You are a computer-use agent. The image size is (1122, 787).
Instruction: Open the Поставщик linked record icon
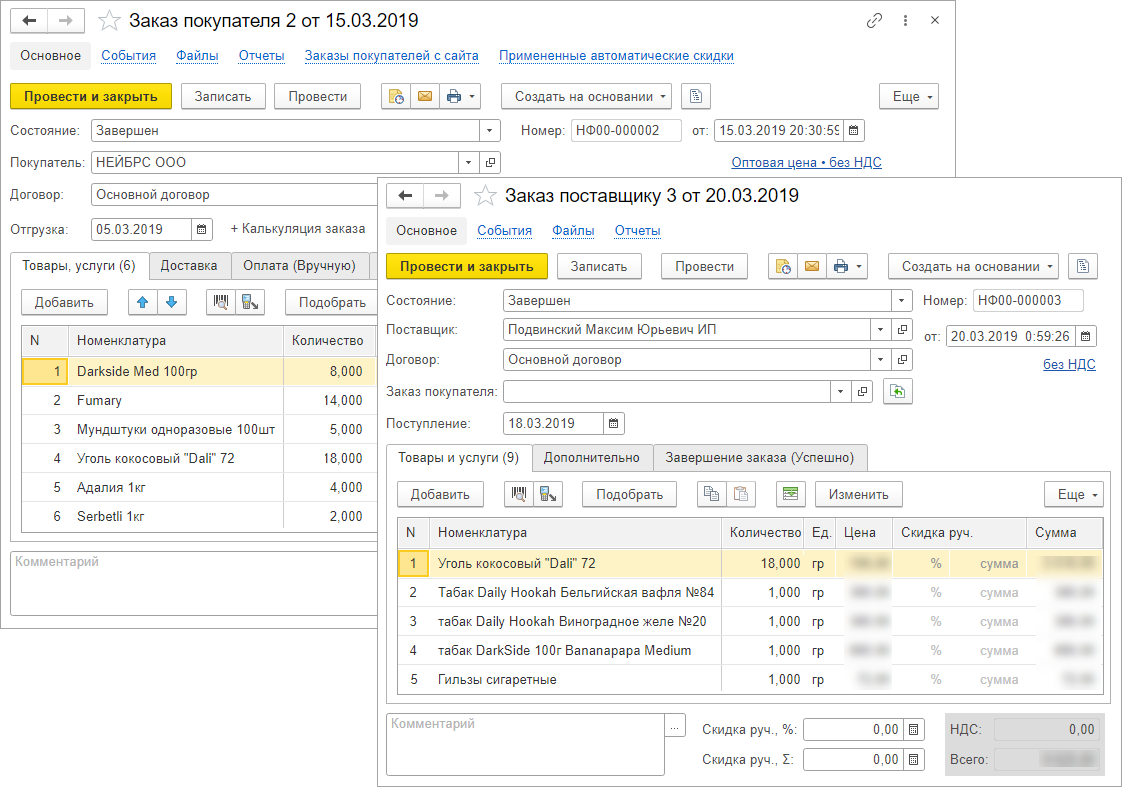pos(902,330)
